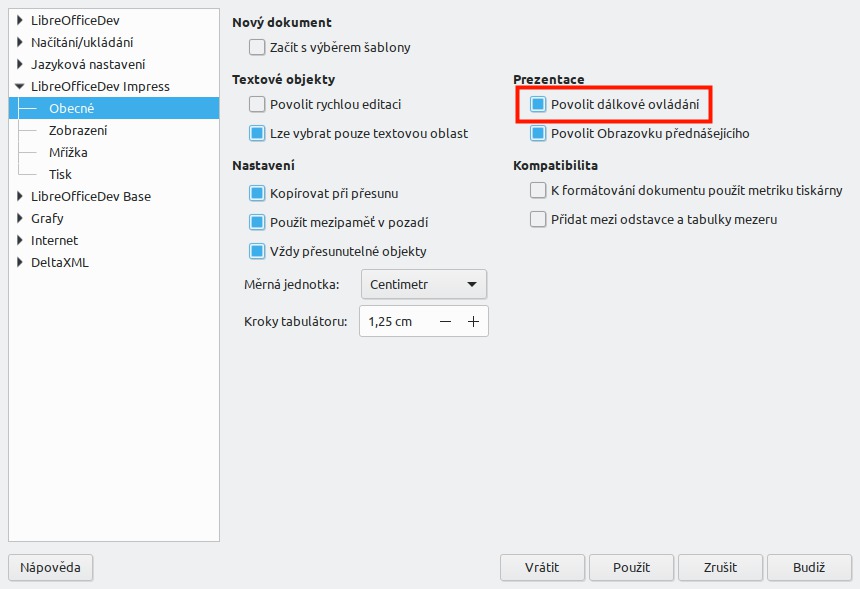
Task: Toggle Kopírovat při přesunu checkbox
Action: tap(257, 193)
